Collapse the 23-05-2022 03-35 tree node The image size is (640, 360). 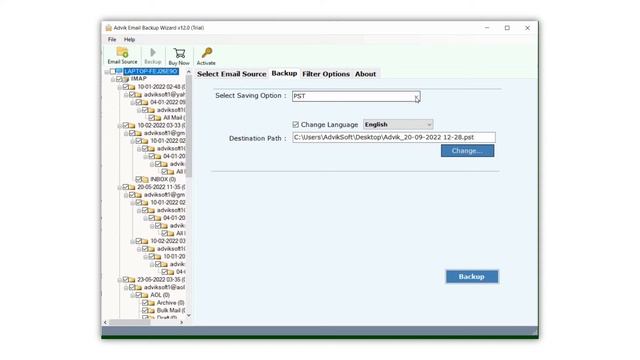point(120,280)
